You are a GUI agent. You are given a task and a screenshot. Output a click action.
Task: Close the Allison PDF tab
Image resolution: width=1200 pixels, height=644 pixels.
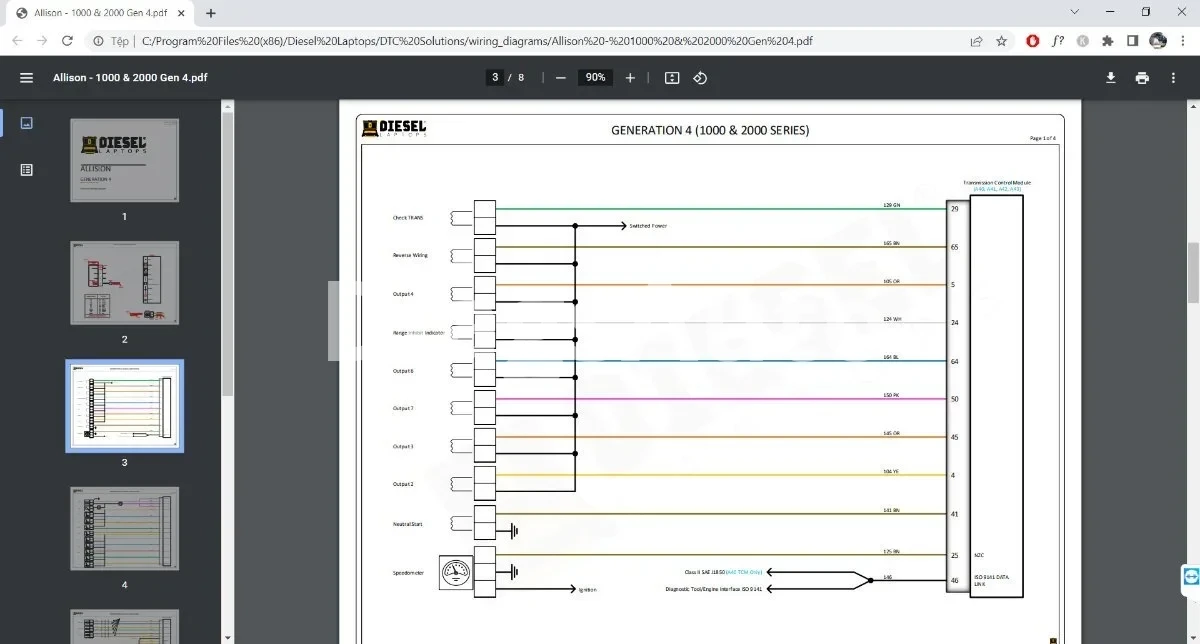pyautogui.click(x=182, y=13)
